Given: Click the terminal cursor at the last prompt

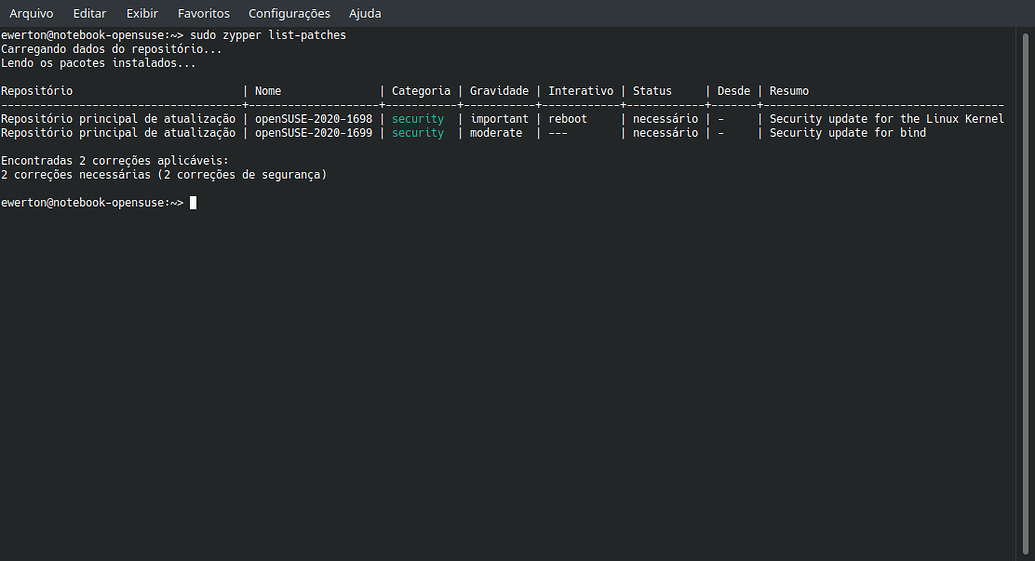Looking at the screenshot, I should (x=193, y=203).
